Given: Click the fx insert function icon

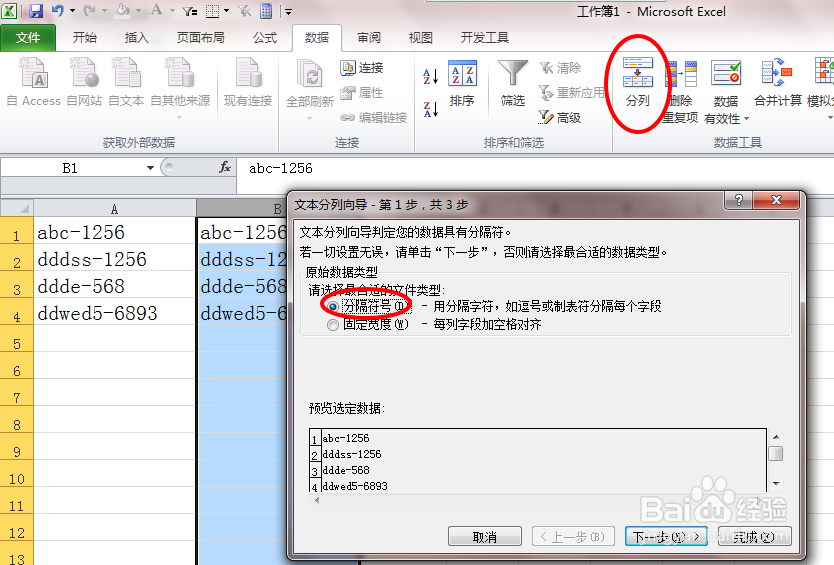Looking at the screenshot, I should [225, 168].
